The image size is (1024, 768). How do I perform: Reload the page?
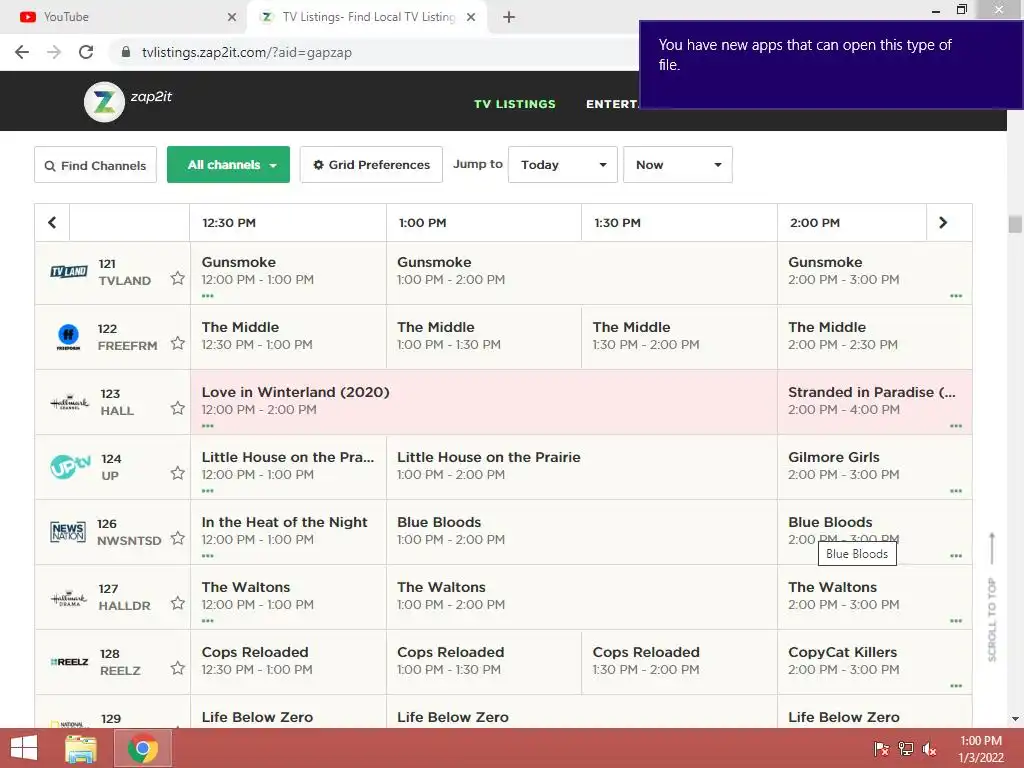tap(86, 52)
